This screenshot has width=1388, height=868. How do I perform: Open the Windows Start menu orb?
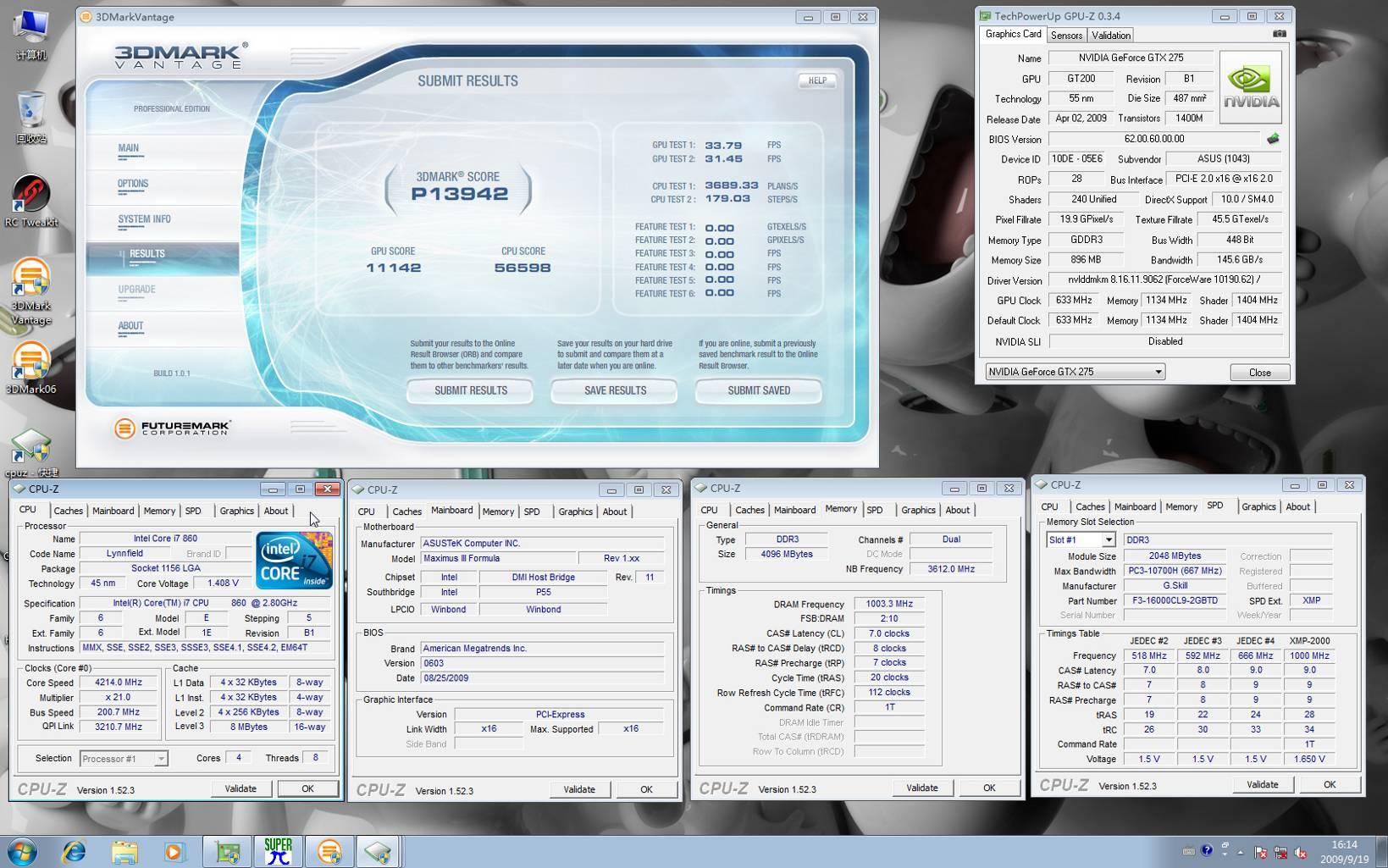(x=21, y=851)
